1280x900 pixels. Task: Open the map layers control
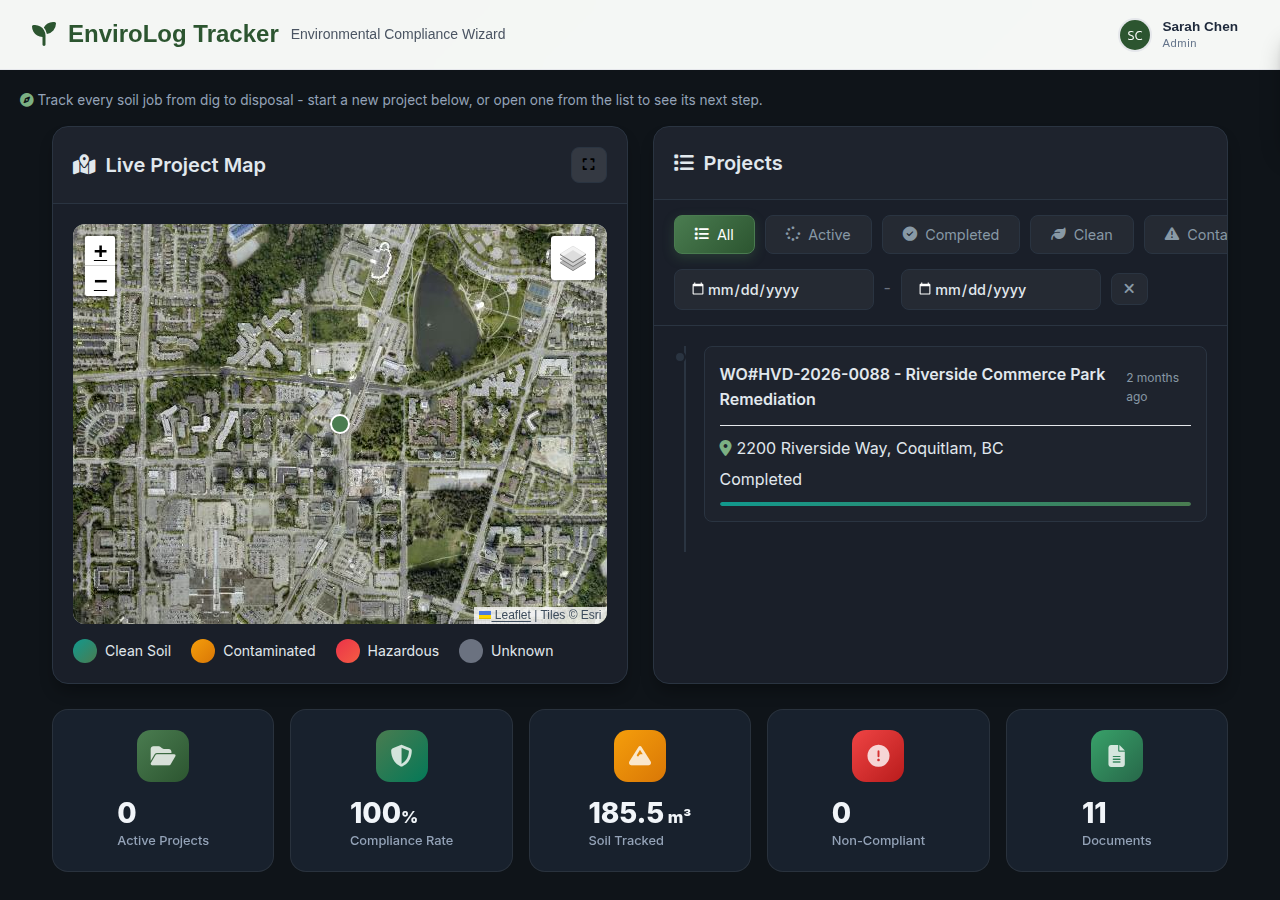pyautogui.click(x=573, y=258)
